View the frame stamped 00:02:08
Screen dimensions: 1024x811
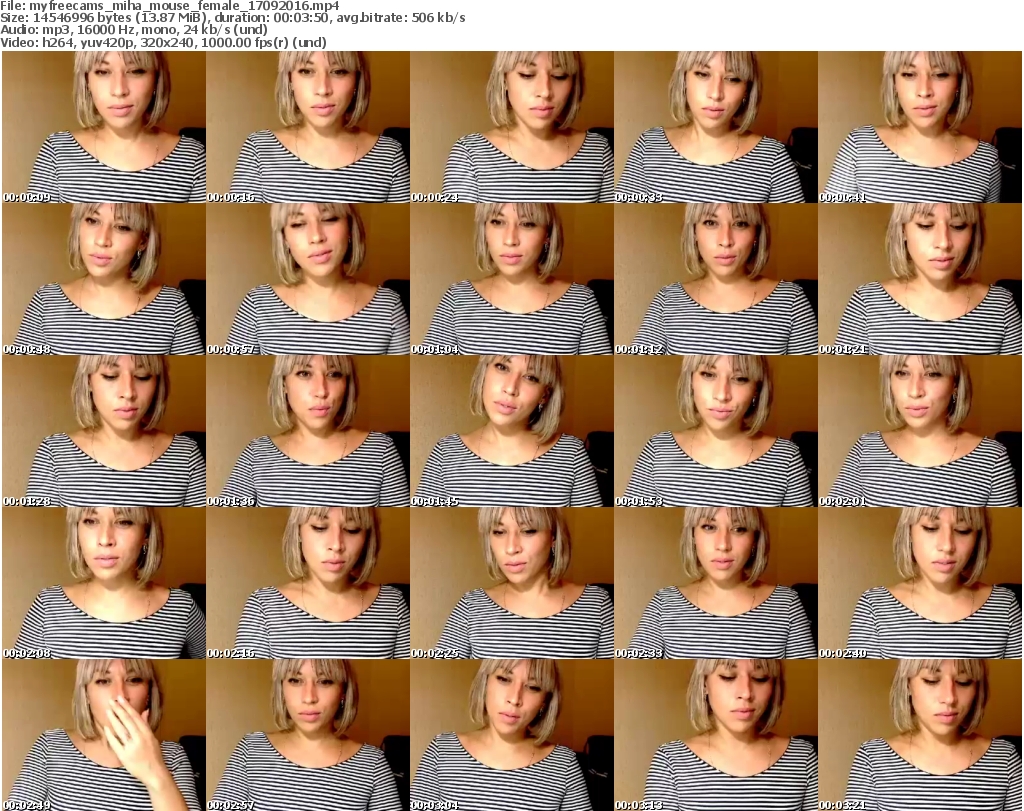click(x=104, y=583)
